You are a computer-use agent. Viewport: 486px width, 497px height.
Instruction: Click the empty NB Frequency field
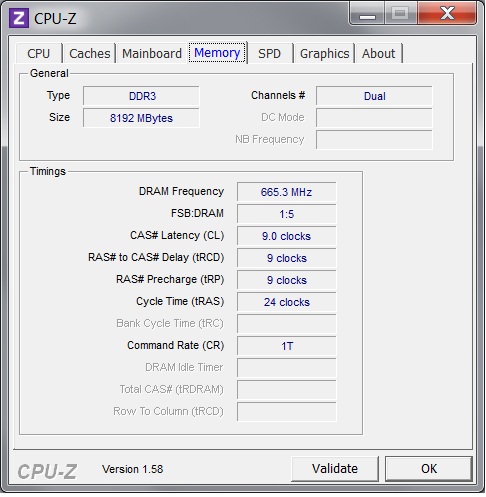pos(374,140)
